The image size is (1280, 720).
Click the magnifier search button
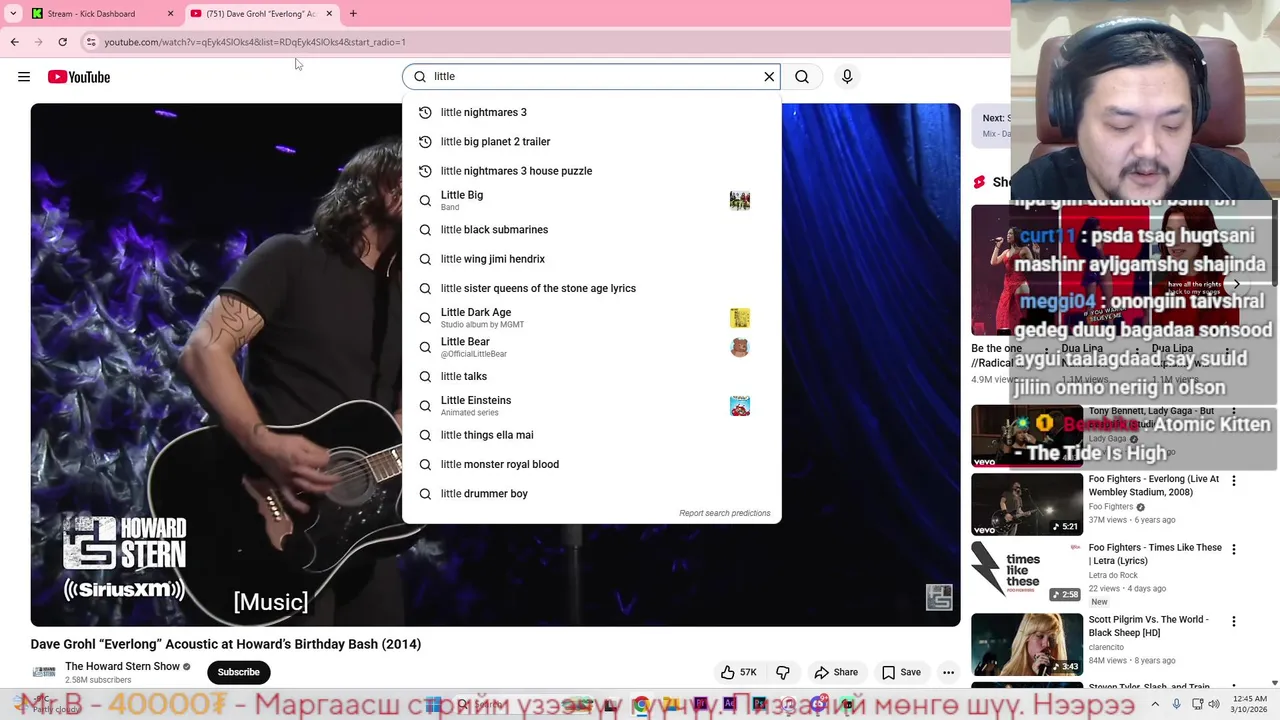click(802, 77)
